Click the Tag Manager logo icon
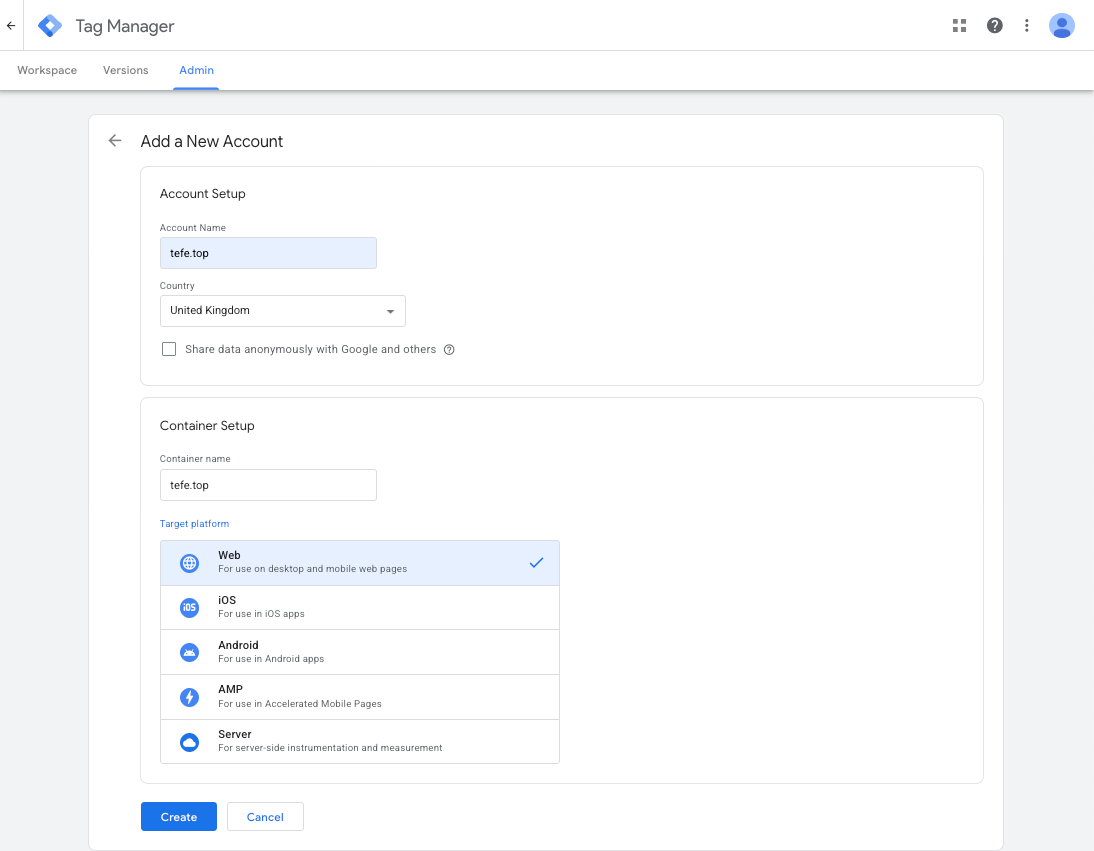The image size is (1094, 851). (x=50, y=26)
